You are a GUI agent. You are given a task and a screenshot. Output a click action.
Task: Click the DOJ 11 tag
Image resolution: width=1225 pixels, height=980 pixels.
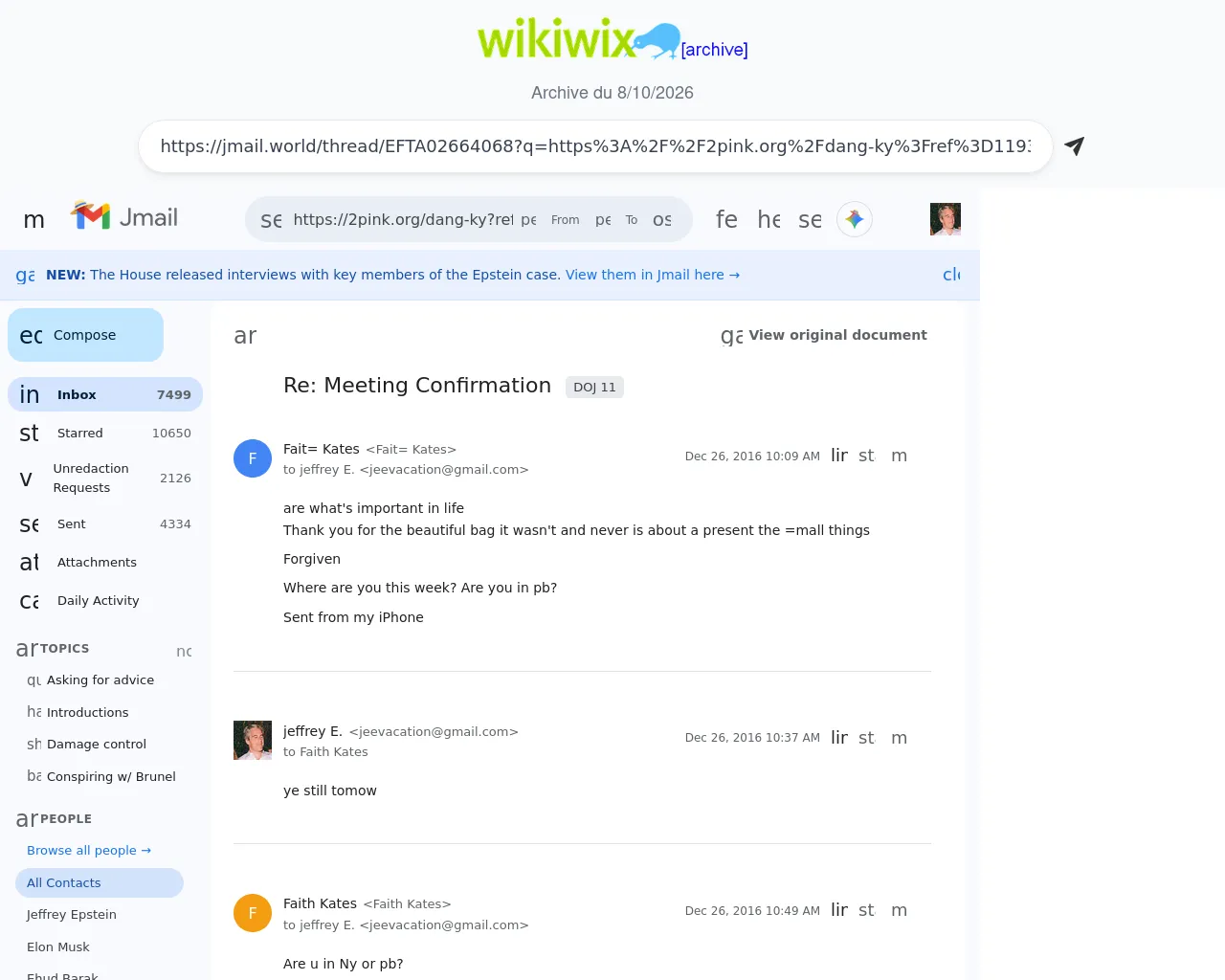tap(594, 387)
